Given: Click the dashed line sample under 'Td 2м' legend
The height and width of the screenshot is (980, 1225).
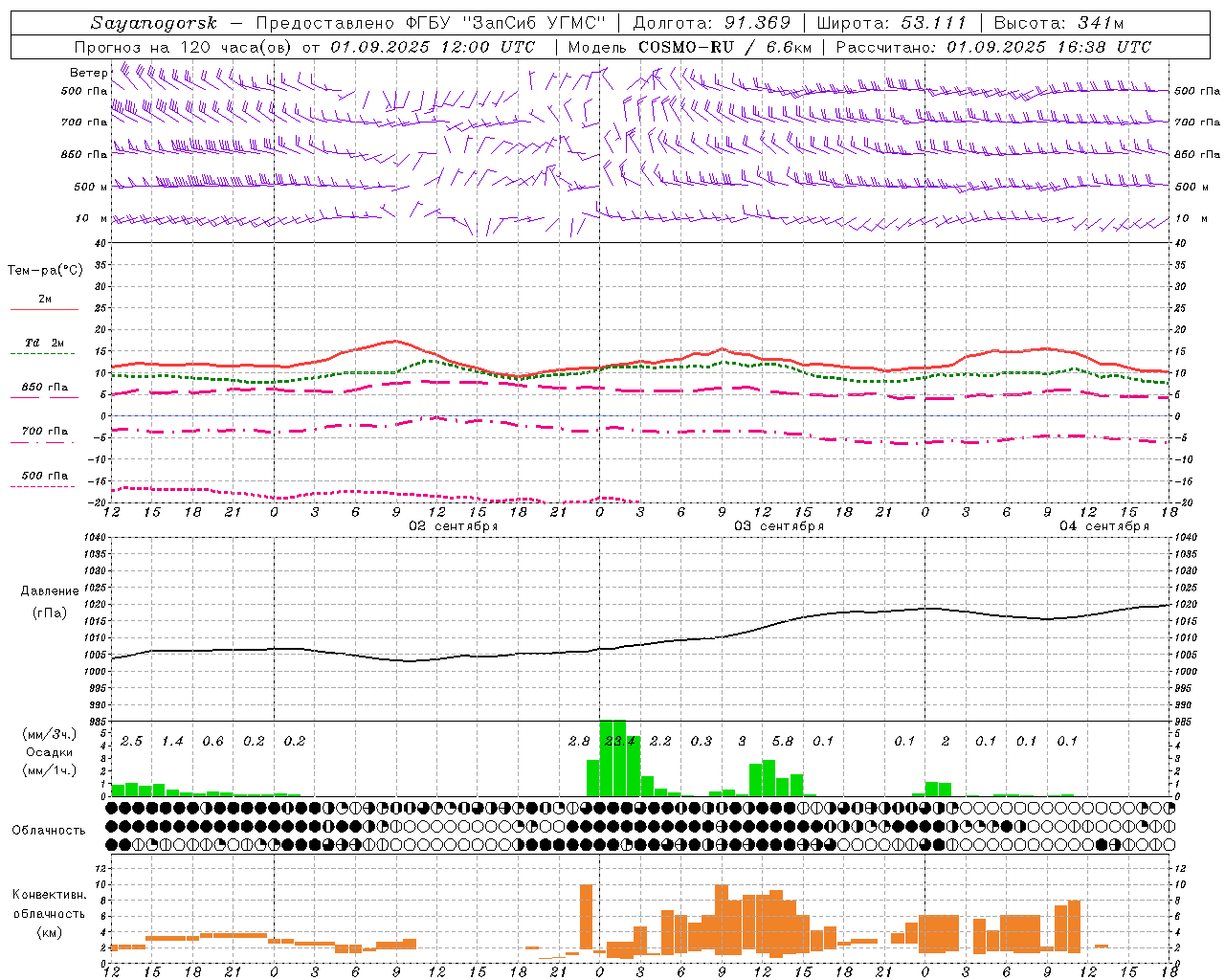Looking at the screenshot, I should (x=42, y=353).
